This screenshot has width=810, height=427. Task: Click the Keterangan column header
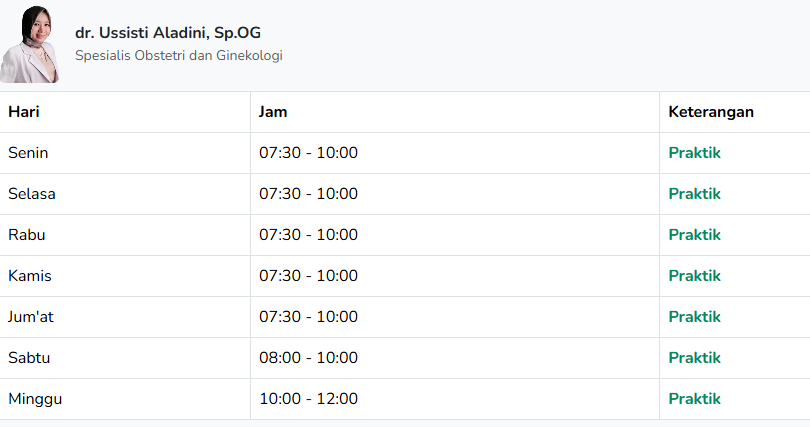(x=710, y=112)
